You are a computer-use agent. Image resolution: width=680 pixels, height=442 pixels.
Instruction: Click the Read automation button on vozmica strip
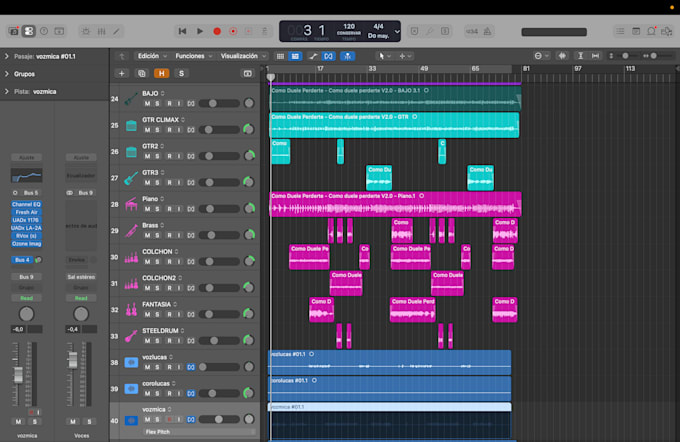tap(26, 298)
